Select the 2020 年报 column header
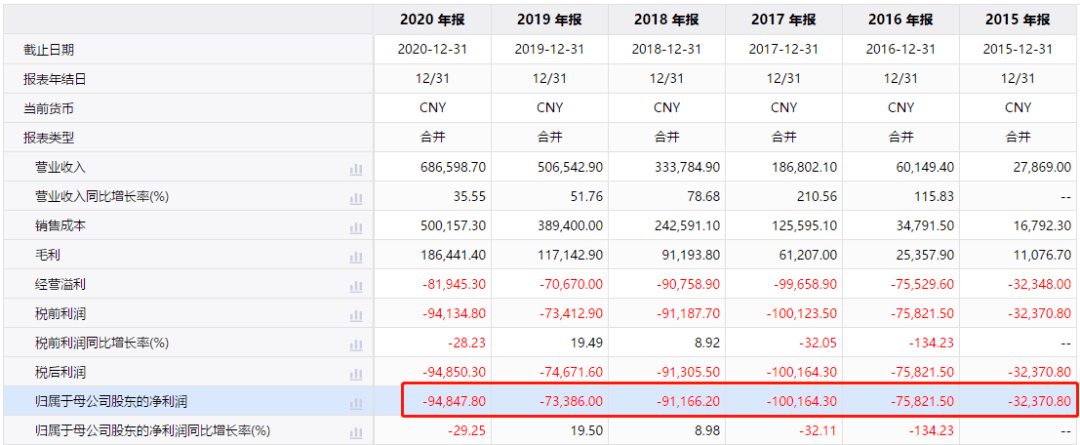This screenshot has height=445, width=1080. tap(432, 19)
